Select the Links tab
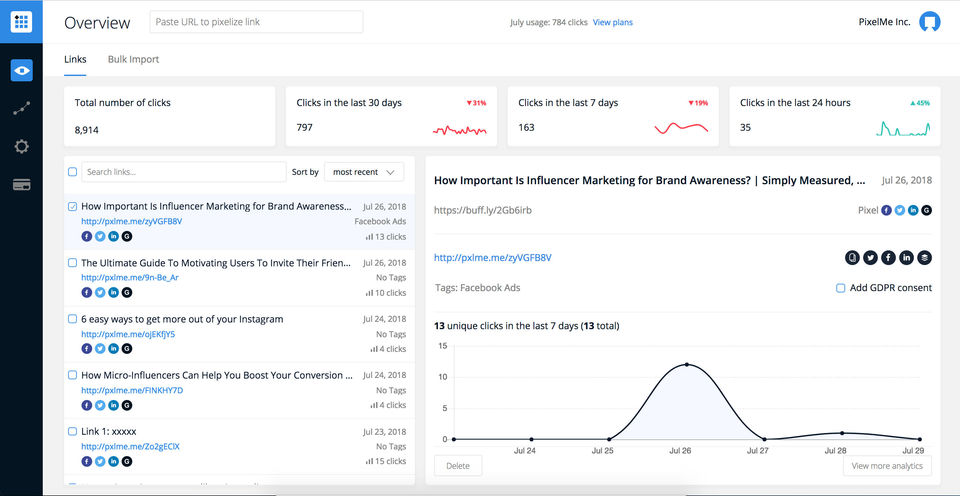Viewport: 960px width, 496px height. pyautogui.click(x=75, y=59)
